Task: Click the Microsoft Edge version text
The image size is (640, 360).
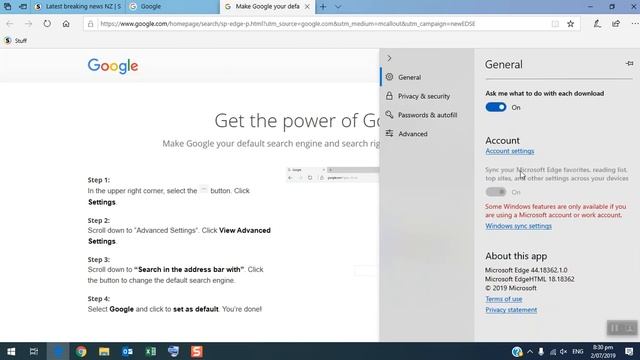Action: [x=526, y=270]
